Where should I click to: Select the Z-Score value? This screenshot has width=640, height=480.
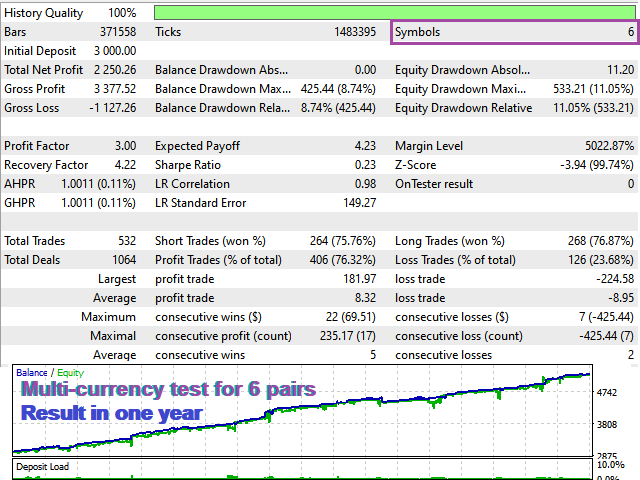(x=598, y=165)
